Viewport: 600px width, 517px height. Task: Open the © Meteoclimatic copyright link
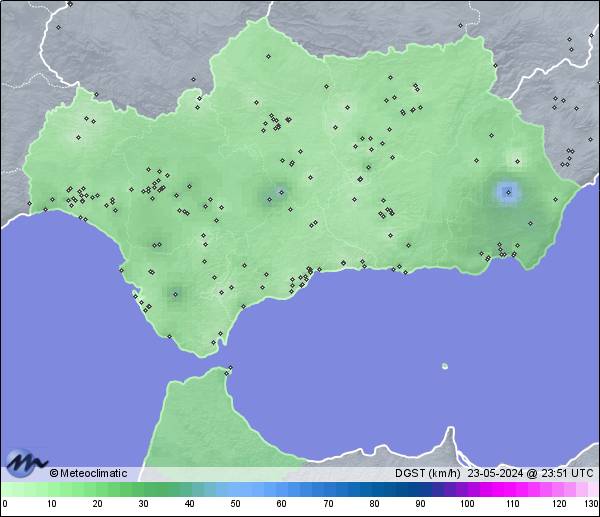click(88, 473)
